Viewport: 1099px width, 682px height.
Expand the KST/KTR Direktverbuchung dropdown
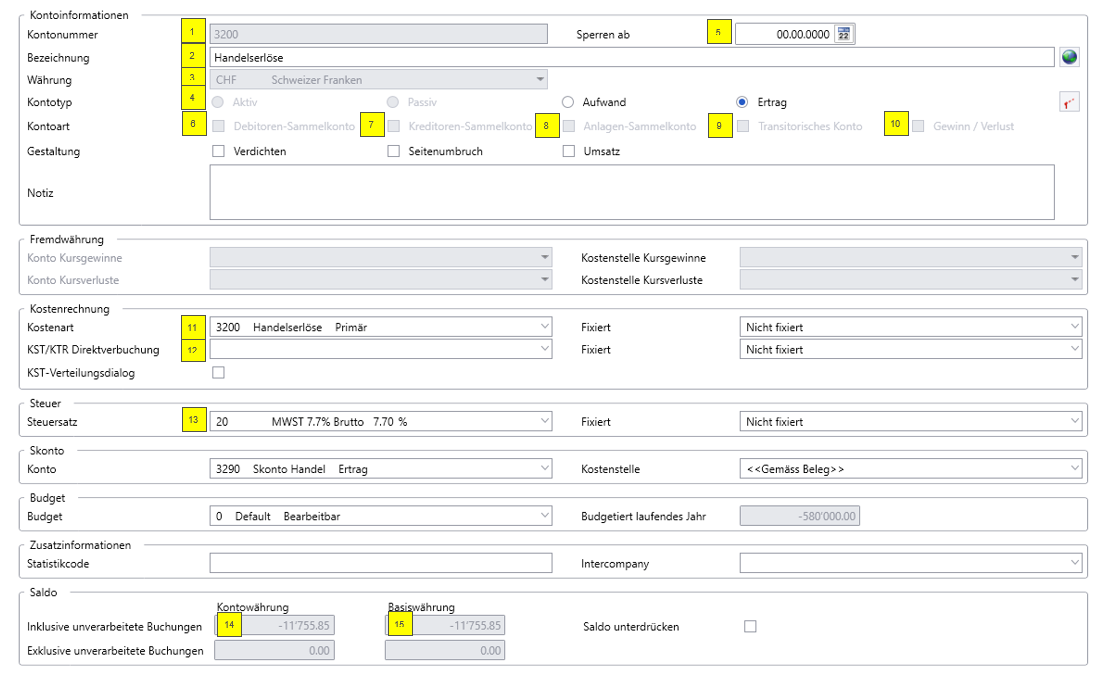pyautogui.click(x=381, y=349)
